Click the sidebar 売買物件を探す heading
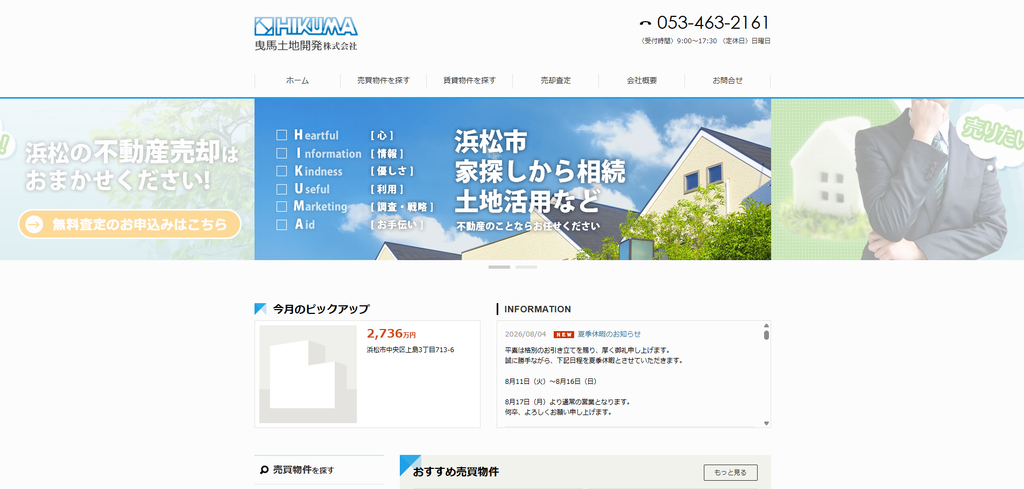This screenshot has width=1024, height=489. point(304,469)
